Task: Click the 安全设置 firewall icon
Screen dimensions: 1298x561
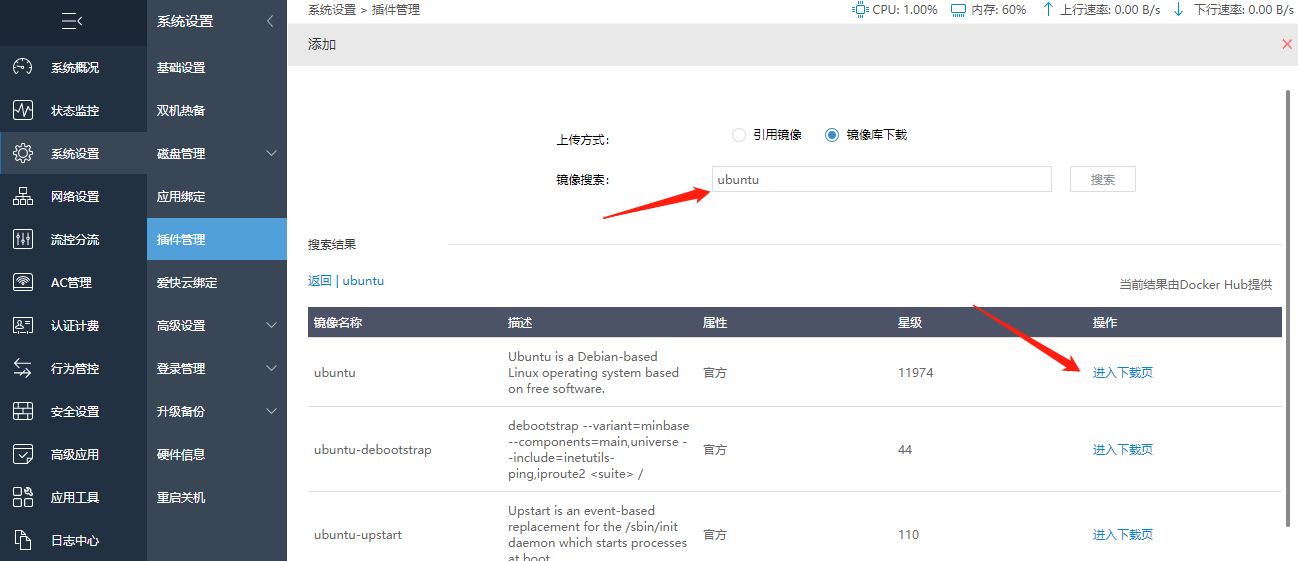Action: [x=22, y=412]
